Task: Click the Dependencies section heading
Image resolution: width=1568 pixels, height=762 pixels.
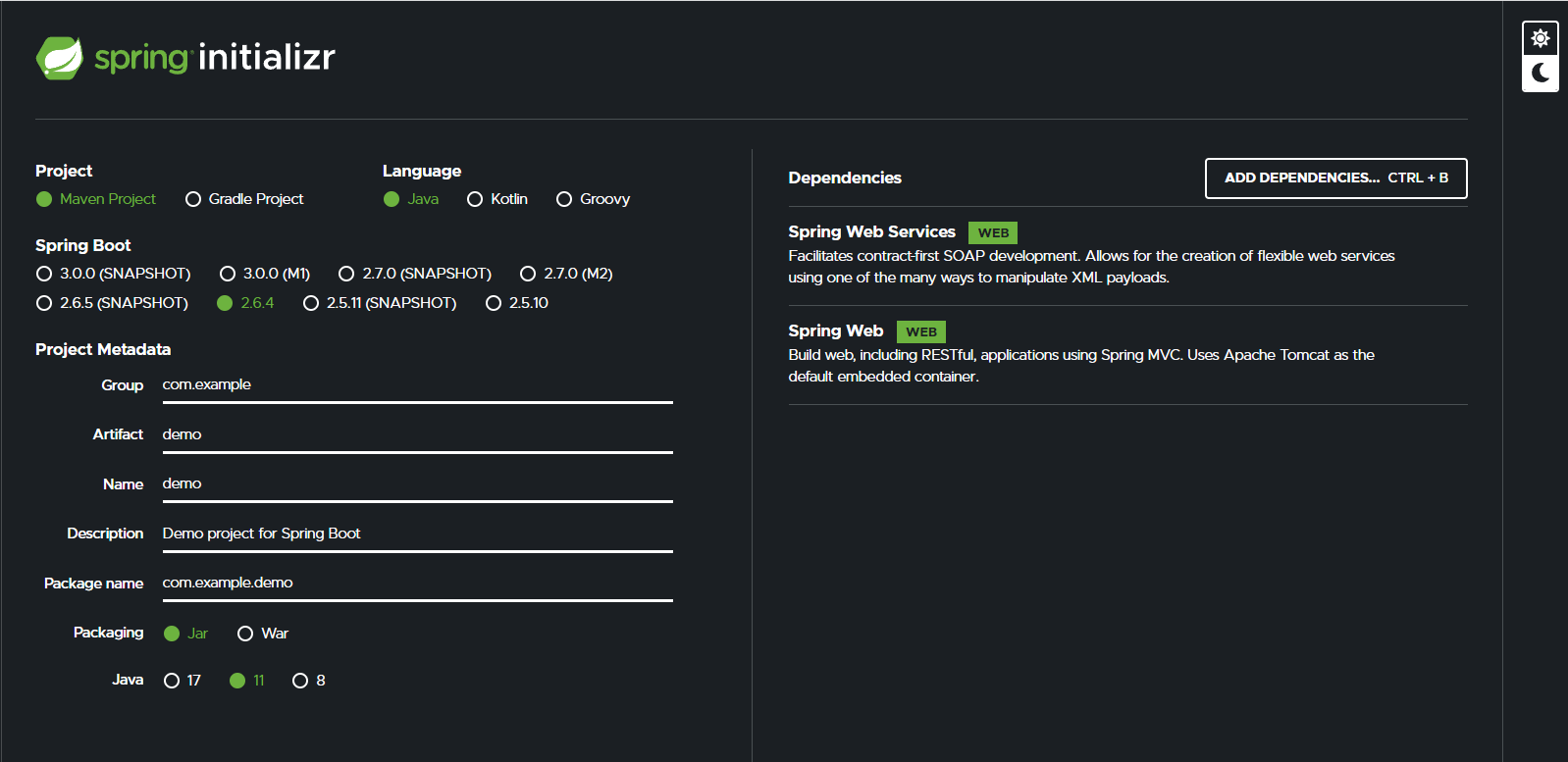Action: click(845, 178)
